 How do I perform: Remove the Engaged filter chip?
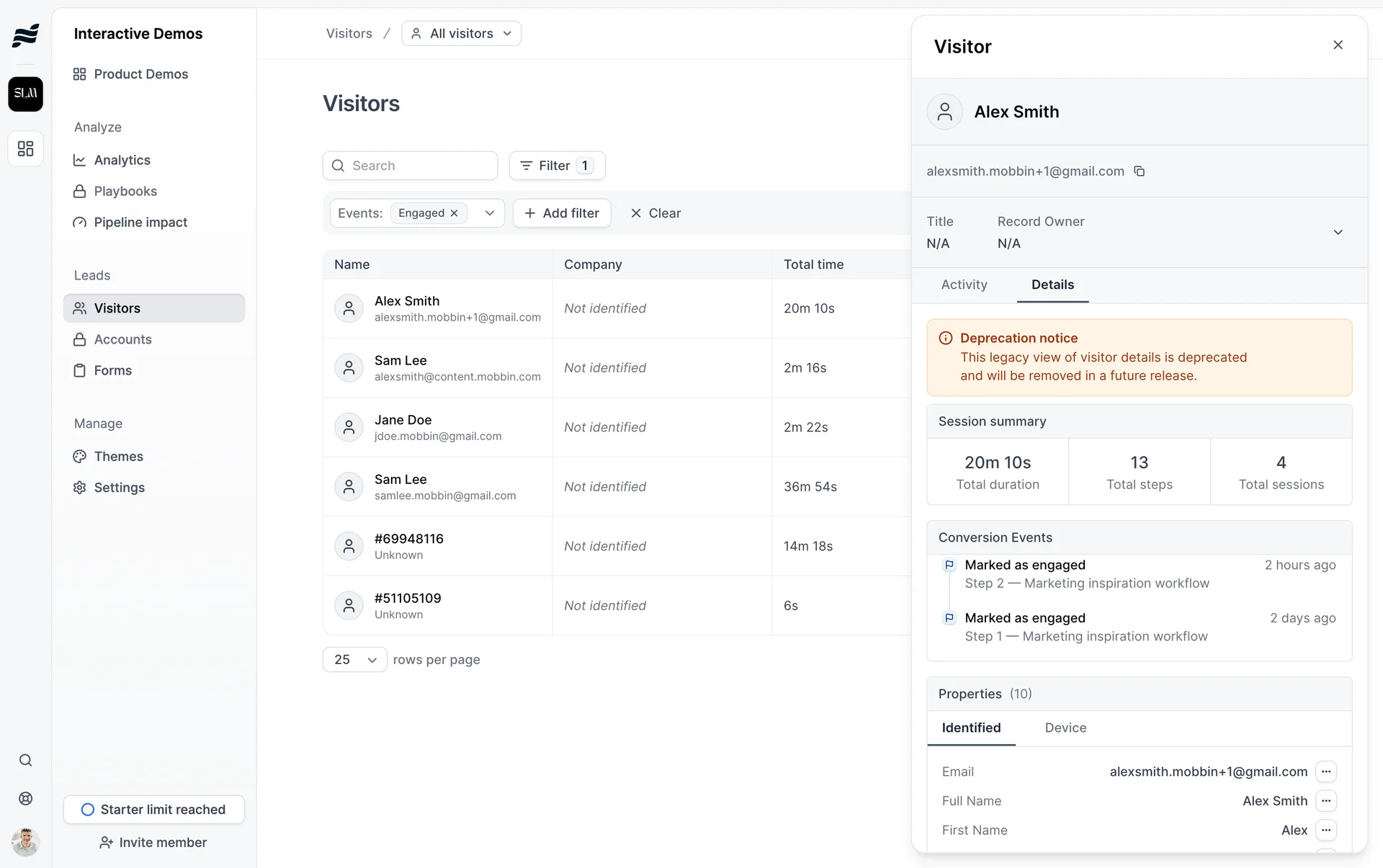455,213
